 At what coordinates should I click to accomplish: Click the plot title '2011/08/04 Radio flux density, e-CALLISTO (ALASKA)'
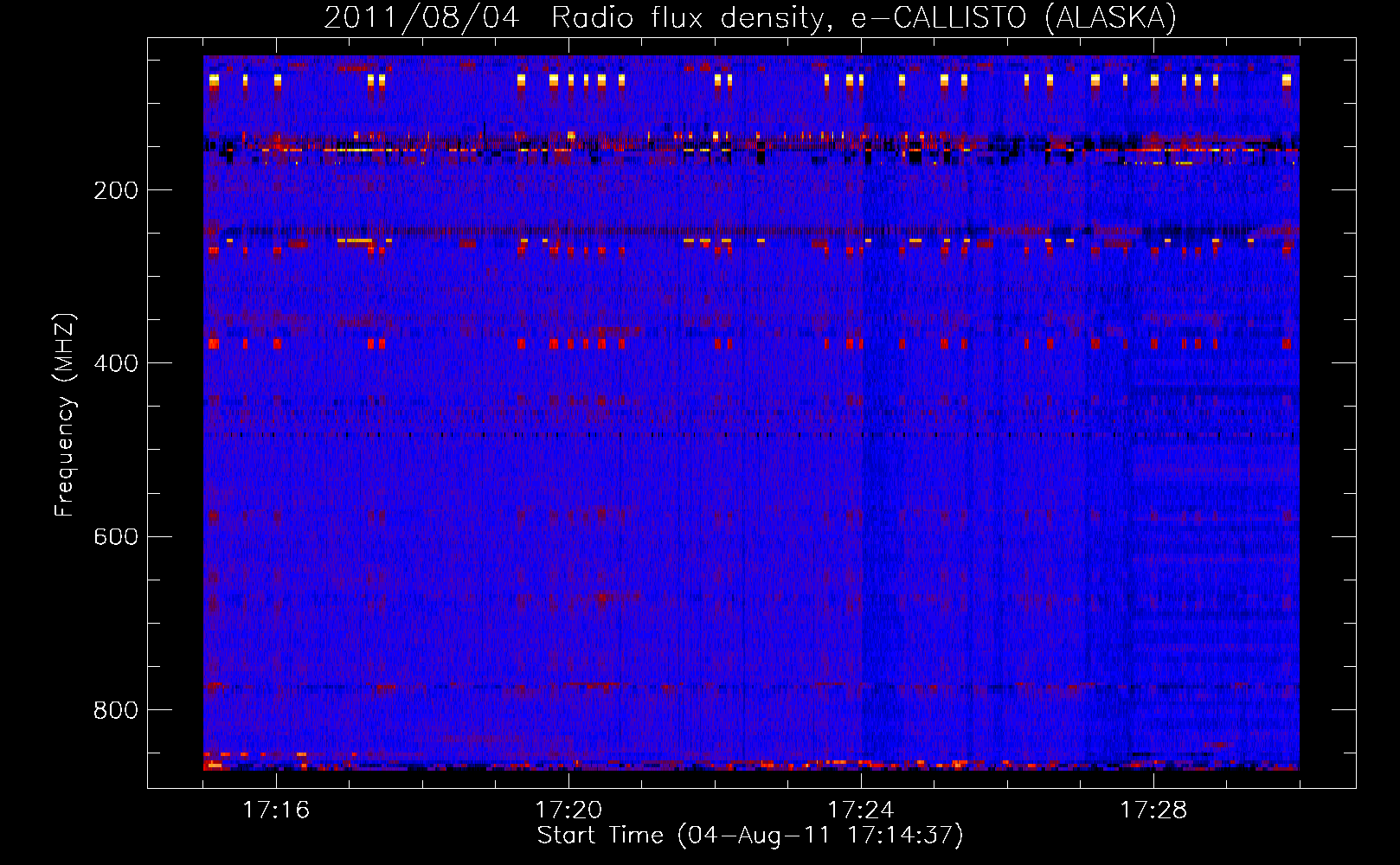(x=750, y=17)
